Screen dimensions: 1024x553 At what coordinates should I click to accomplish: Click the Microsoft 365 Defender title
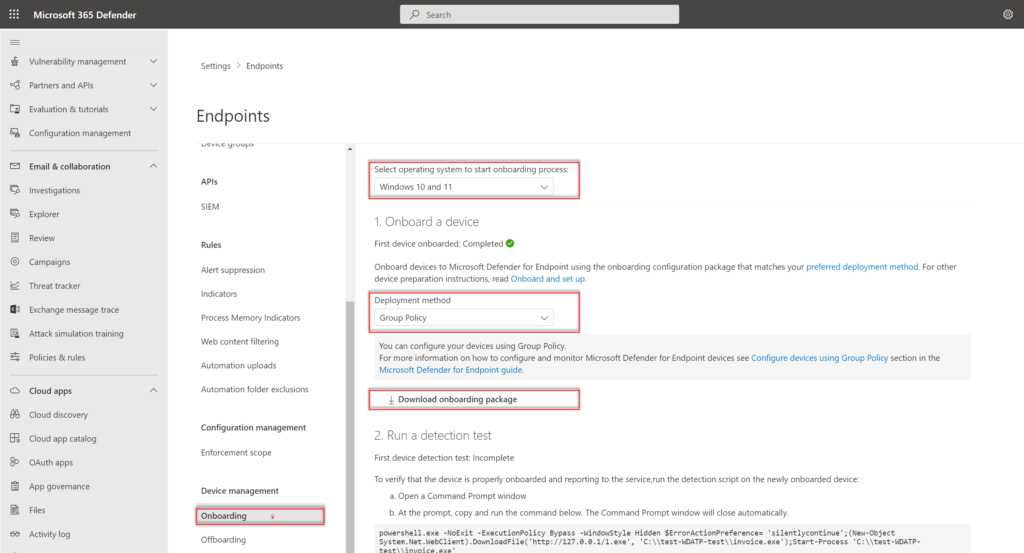point(85,14)
